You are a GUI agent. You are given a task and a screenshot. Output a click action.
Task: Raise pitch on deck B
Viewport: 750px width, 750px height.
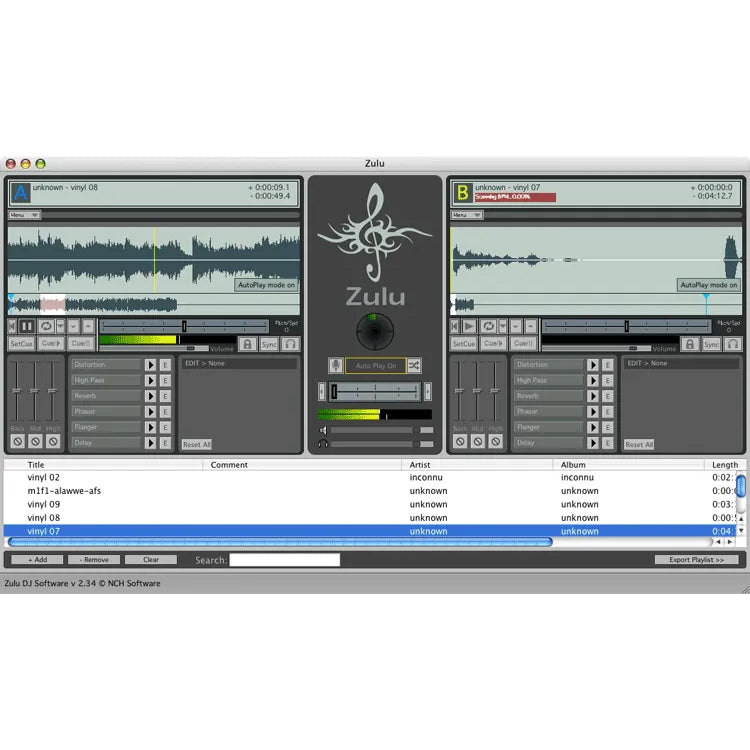(x=530, y=327)
